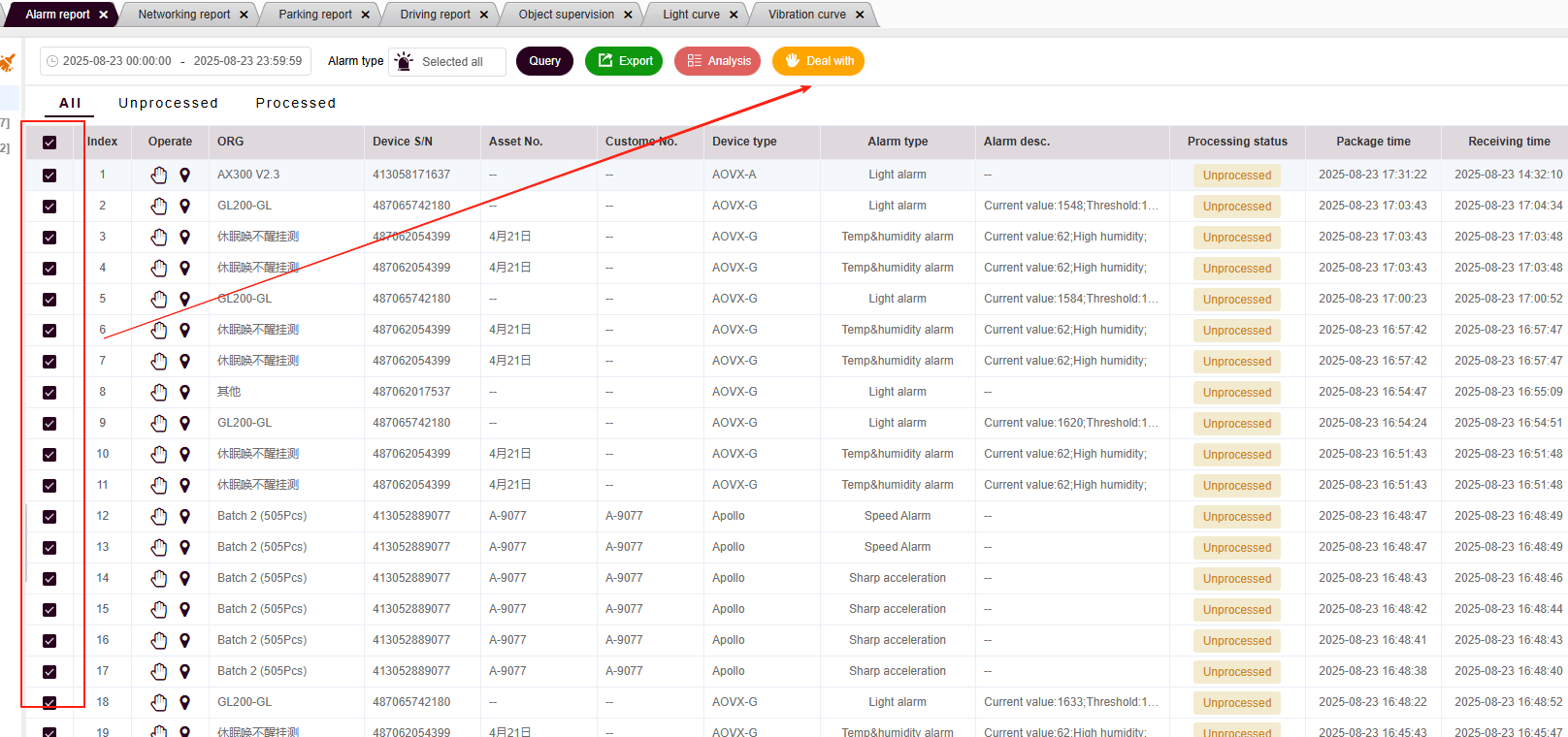Click the green Export button
Screen dimensions: 1568x737
(x=624, y=61)
